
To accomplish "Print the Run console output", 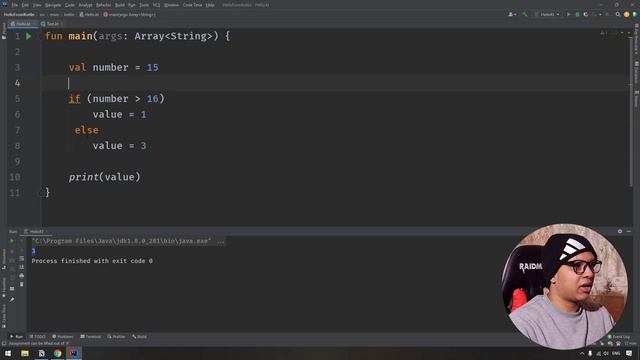I will [x=22, y=276].
